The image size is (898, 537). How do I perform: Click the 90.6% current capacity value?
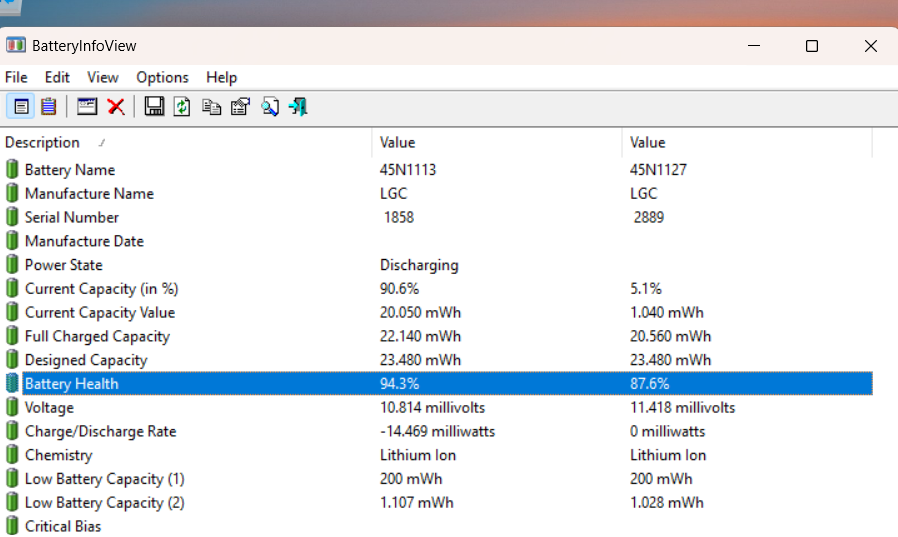[x=399, y=289]
